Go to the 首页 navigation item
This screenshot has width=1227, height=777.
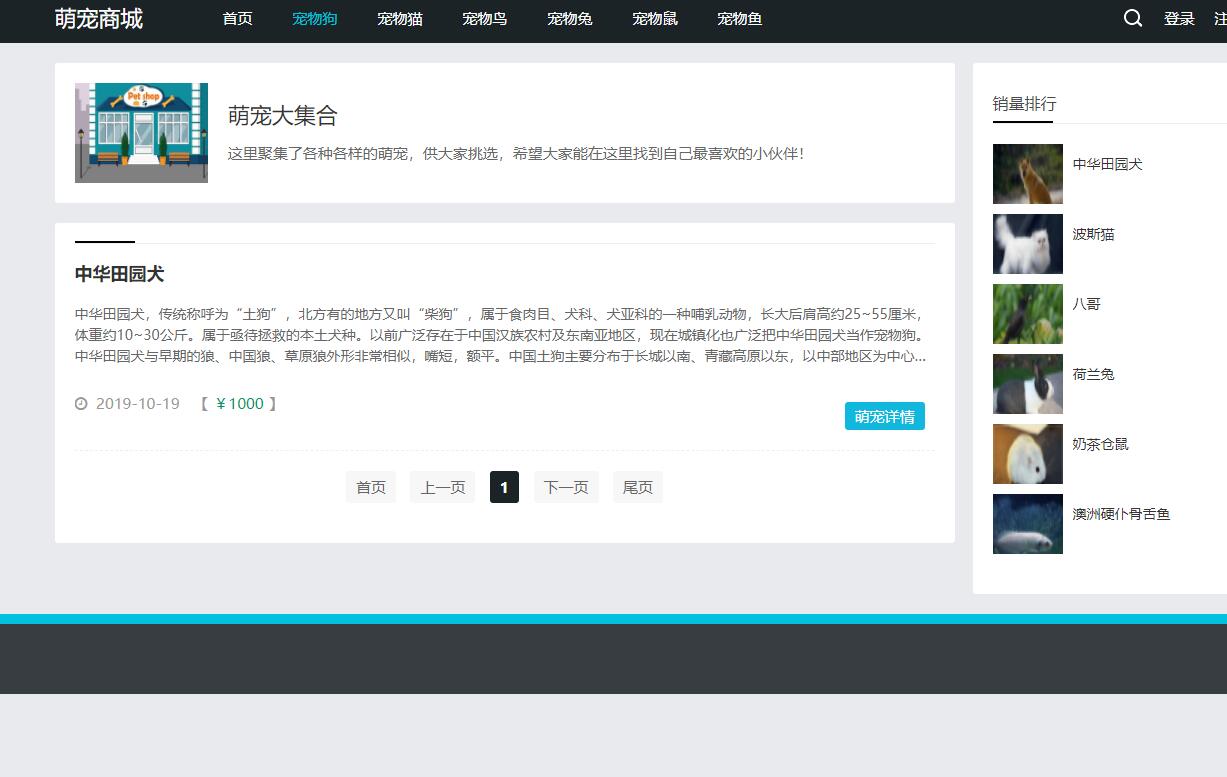pyautogui.click(x=237, y=18)
